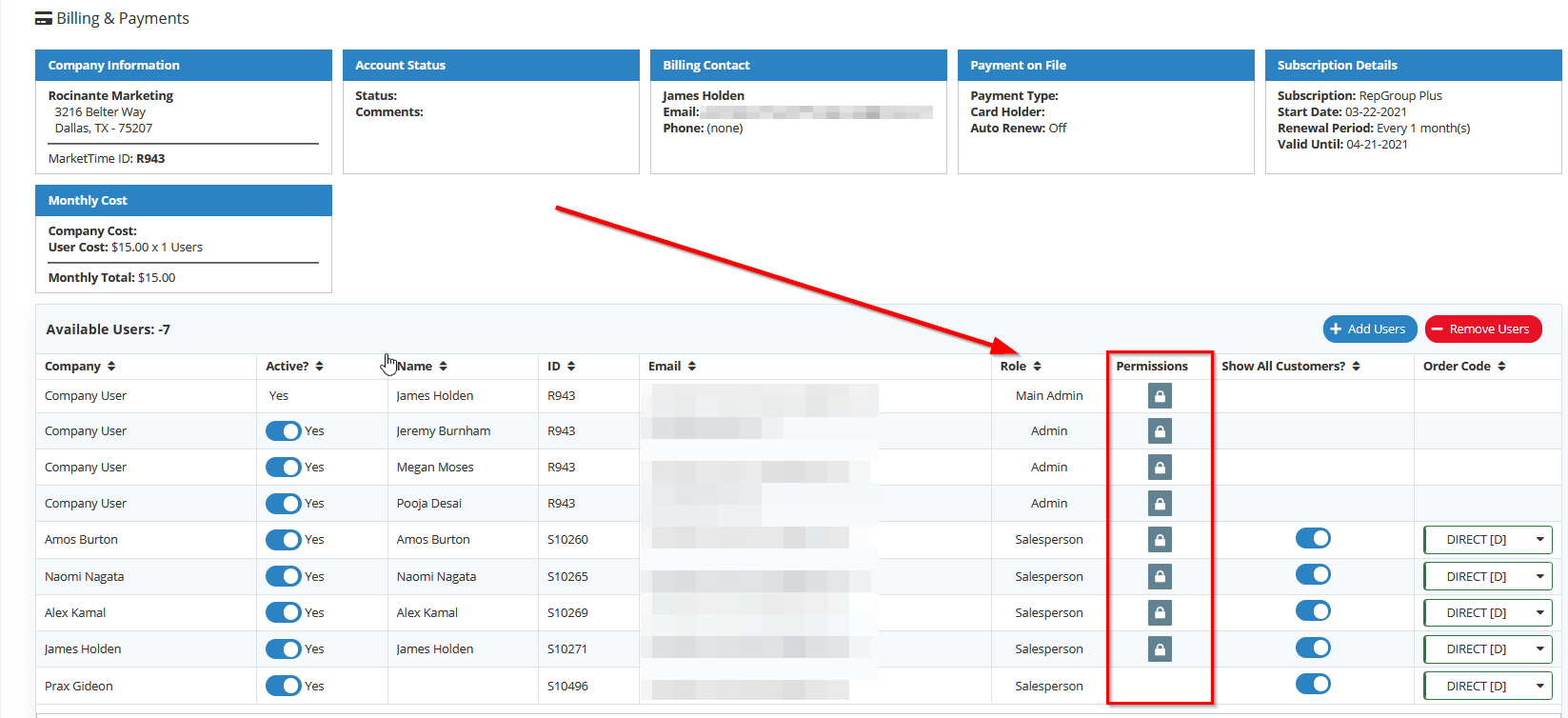Open Prax Gideon's Order Code dropdown
The width and height of the screenshot is (1568, 718).
pos(1487,686)
